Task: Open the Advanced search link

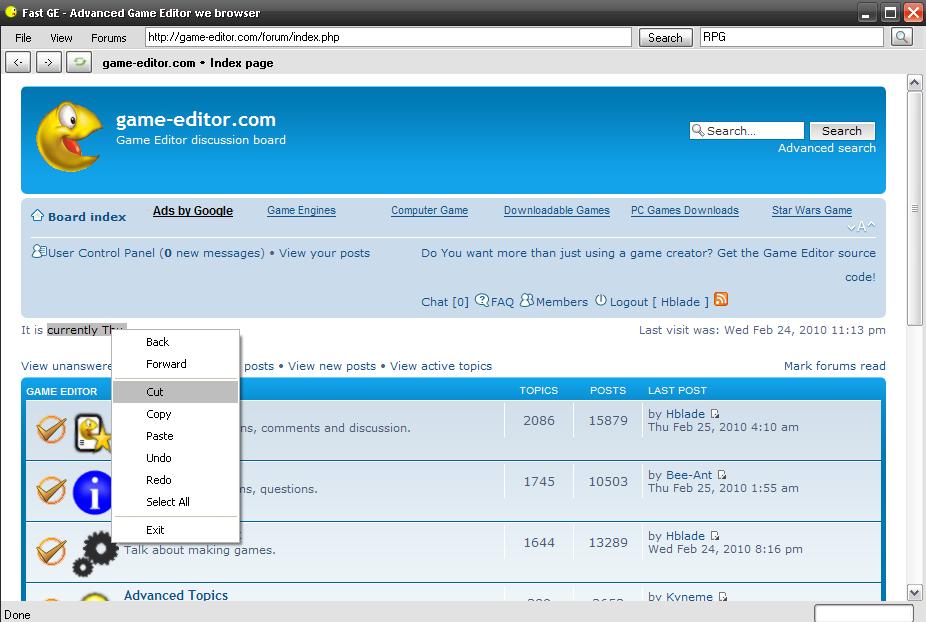Action: 827,148
